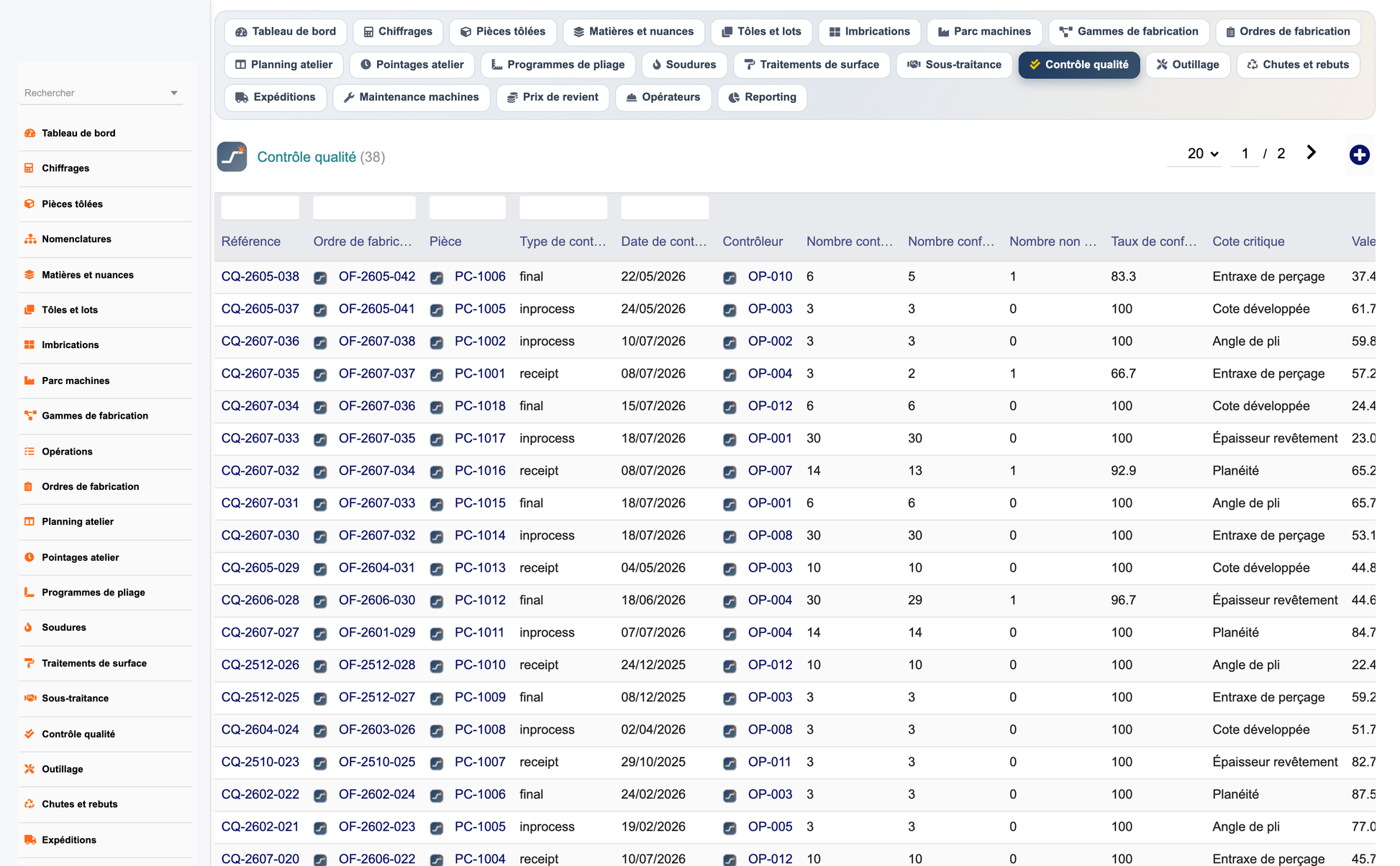Viewport: 1400px width, 866px height.
Task: Open record CQ-2510-023
Action: (260, 762)
